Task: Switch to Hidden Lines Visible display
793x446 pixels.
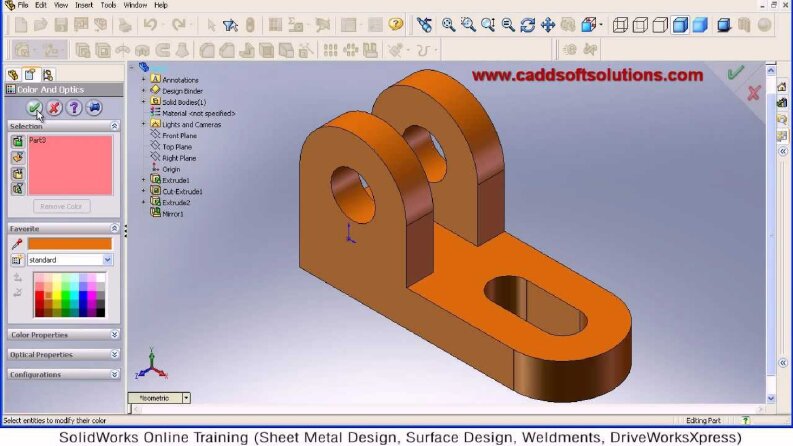Action: [x=640, y=24]
